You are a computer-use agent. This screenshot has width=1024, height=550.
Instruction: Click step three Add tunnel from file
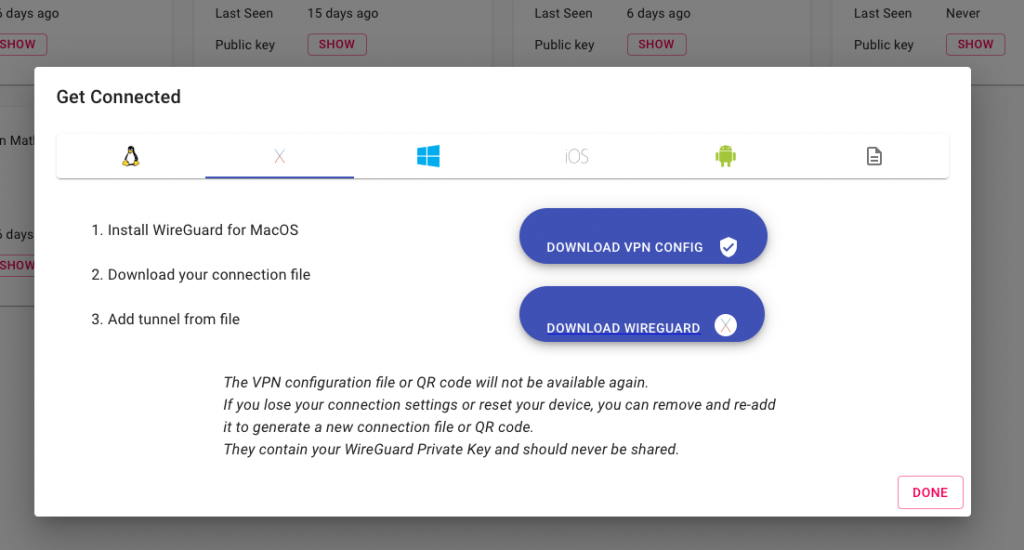165,319
